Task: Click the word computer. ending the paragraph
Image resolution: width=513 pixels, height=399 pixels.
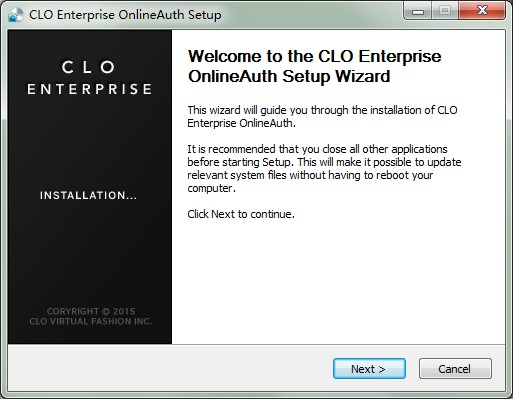Action: [x=211, y=188]
